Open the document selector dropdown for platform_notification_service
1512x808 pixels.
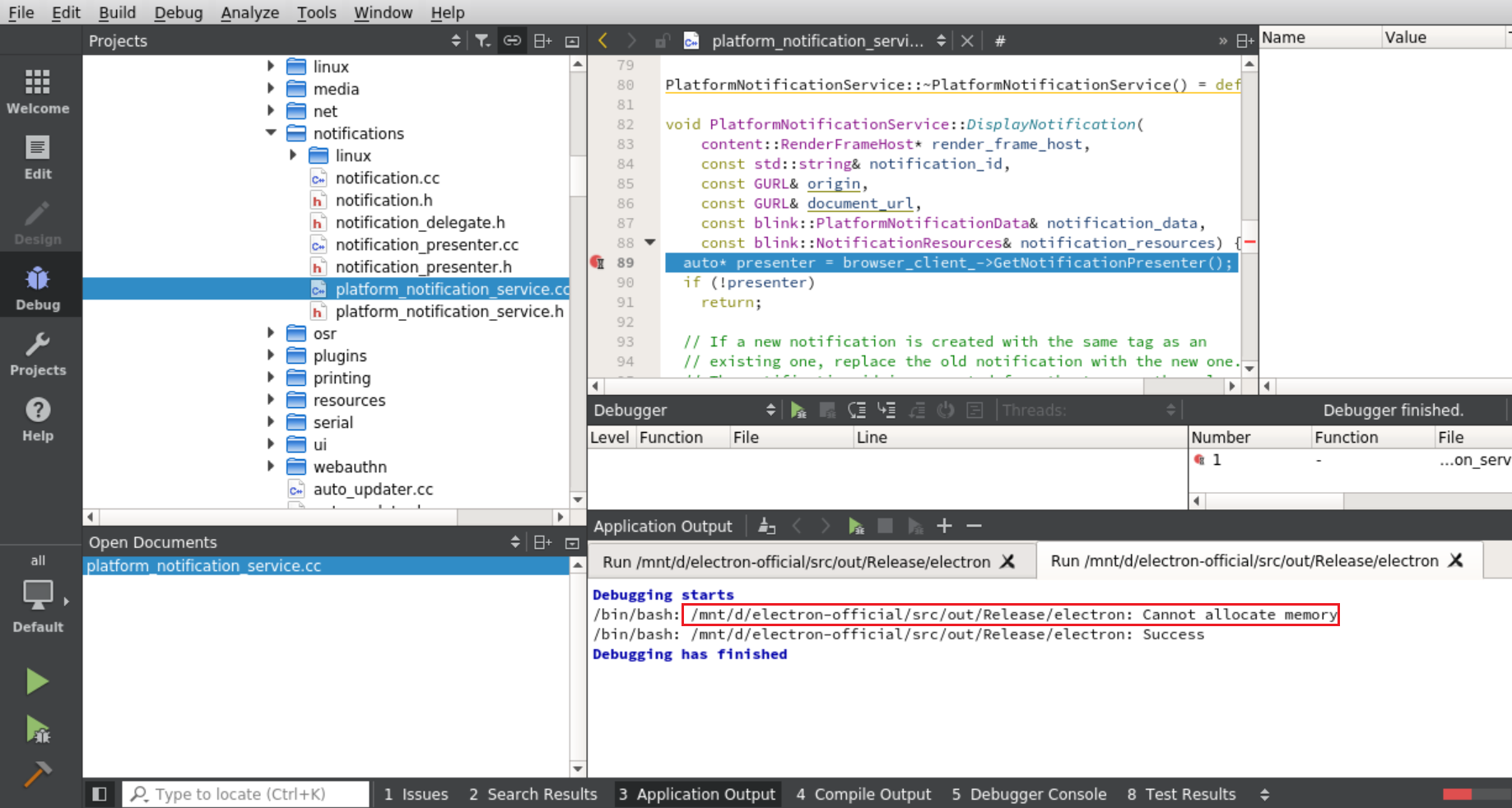pos(941,40)
